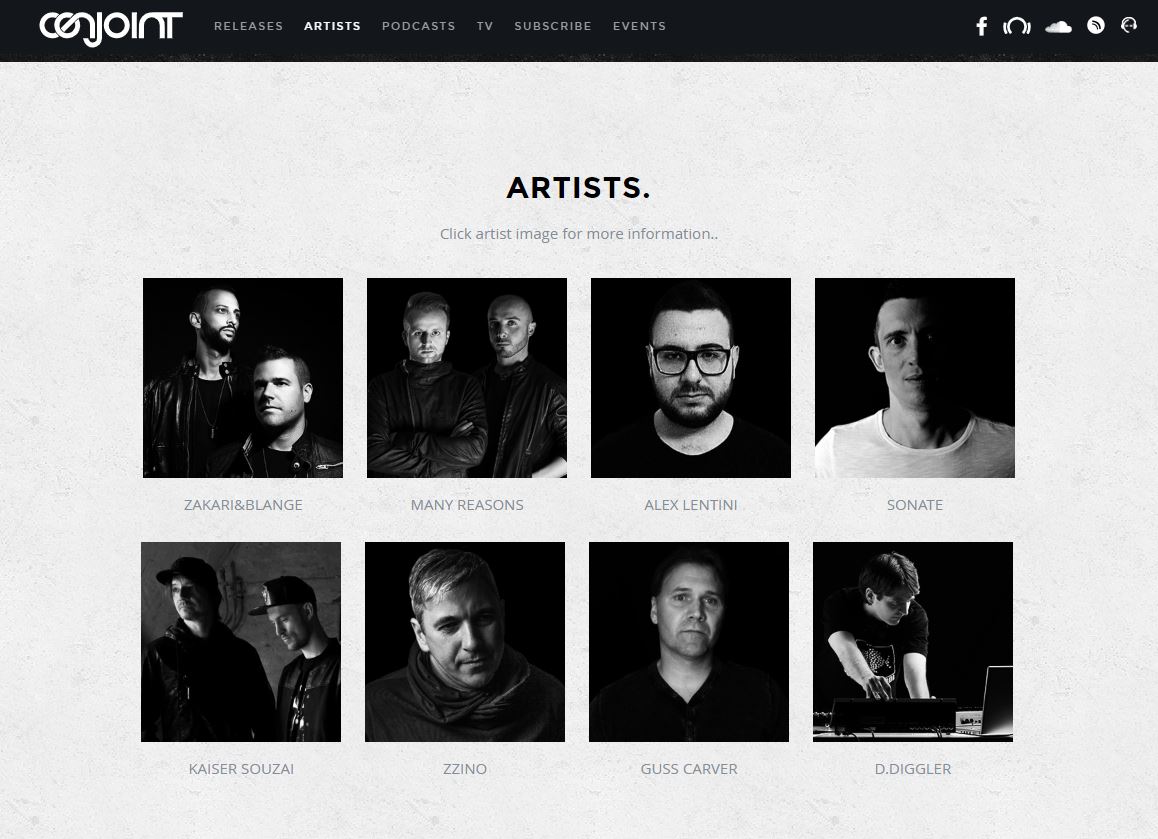Go to the Releases menu item
The image size is (1158, 839).
(249, 26)
